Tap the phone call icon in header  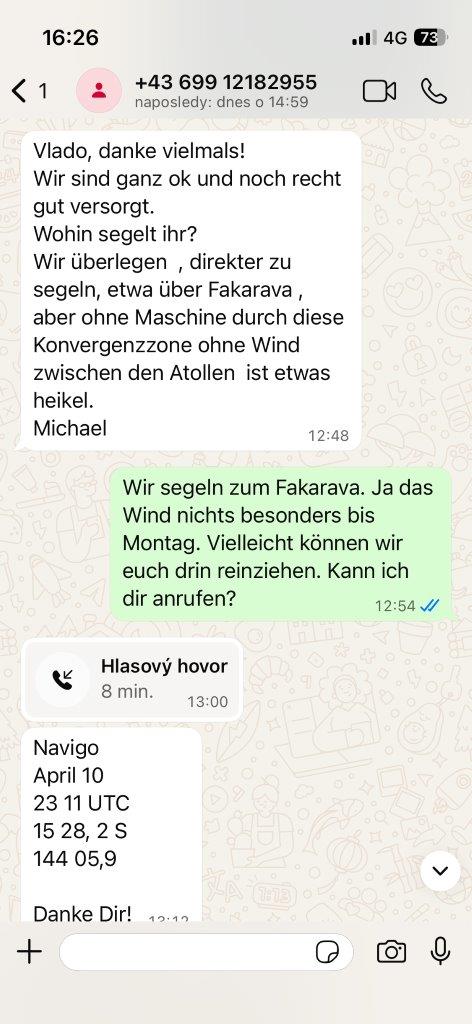point(433,91)
